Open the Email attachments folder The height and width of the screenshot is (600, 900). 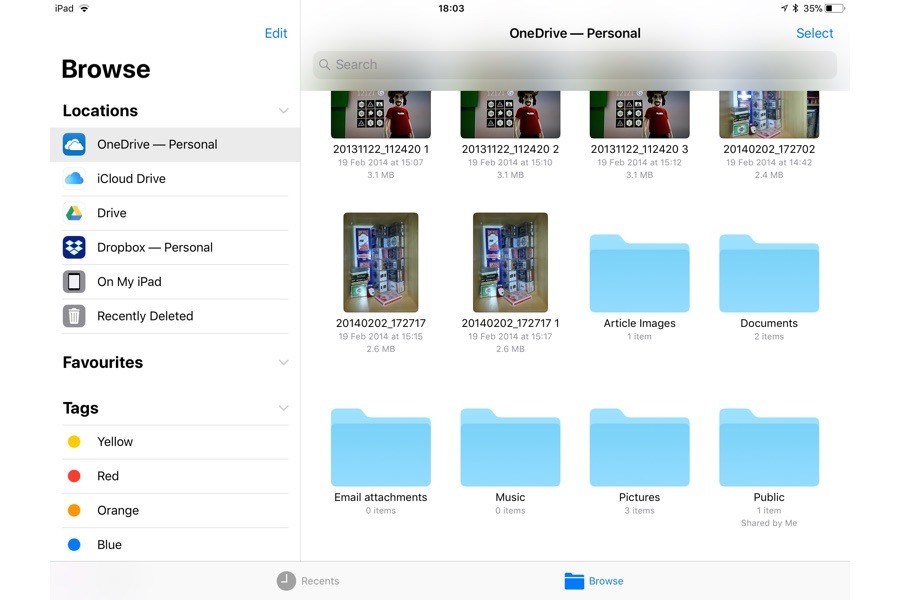pos(381,447)
